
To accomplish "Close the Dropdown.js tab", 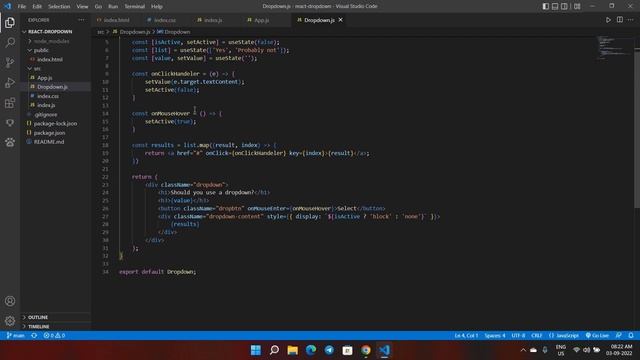I will click(340, 20).
